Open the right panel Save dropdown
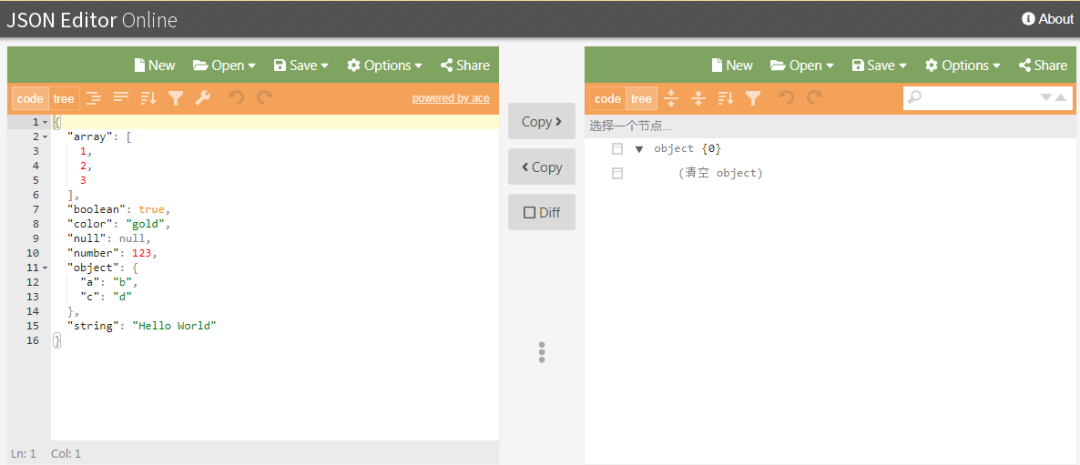1080x465 pixels. 879,65
